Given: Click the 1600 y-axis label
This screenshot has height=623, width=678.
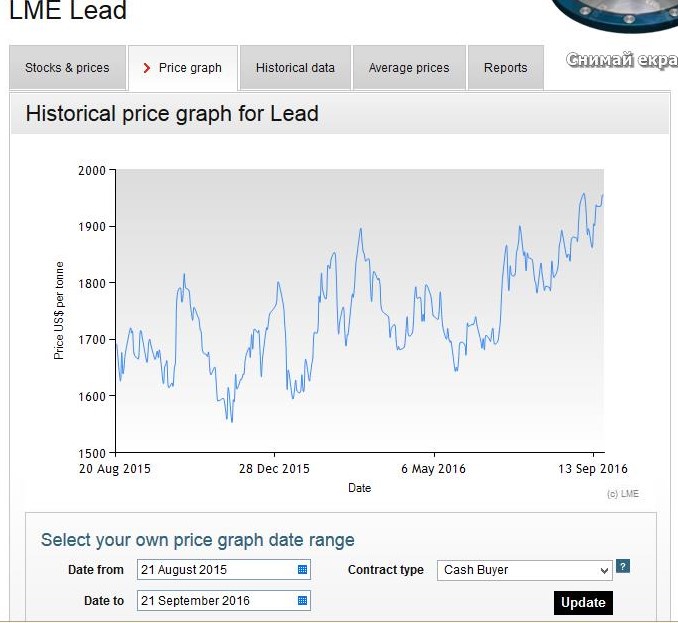Looking at the screenshot, I should tap(92, 396).
